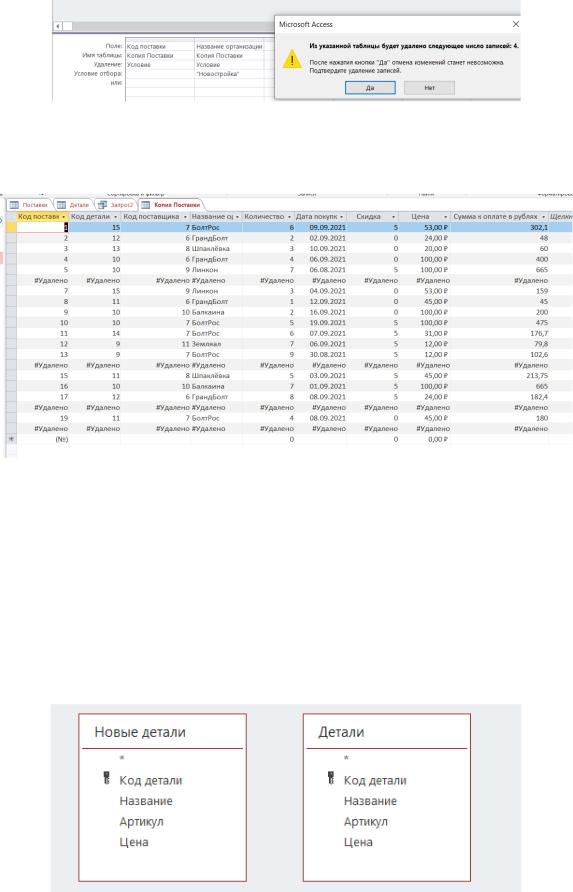This screenshot has width=573, height=892.
Task: Cancel deletion with the Нет button
Action: coord(430,88)
